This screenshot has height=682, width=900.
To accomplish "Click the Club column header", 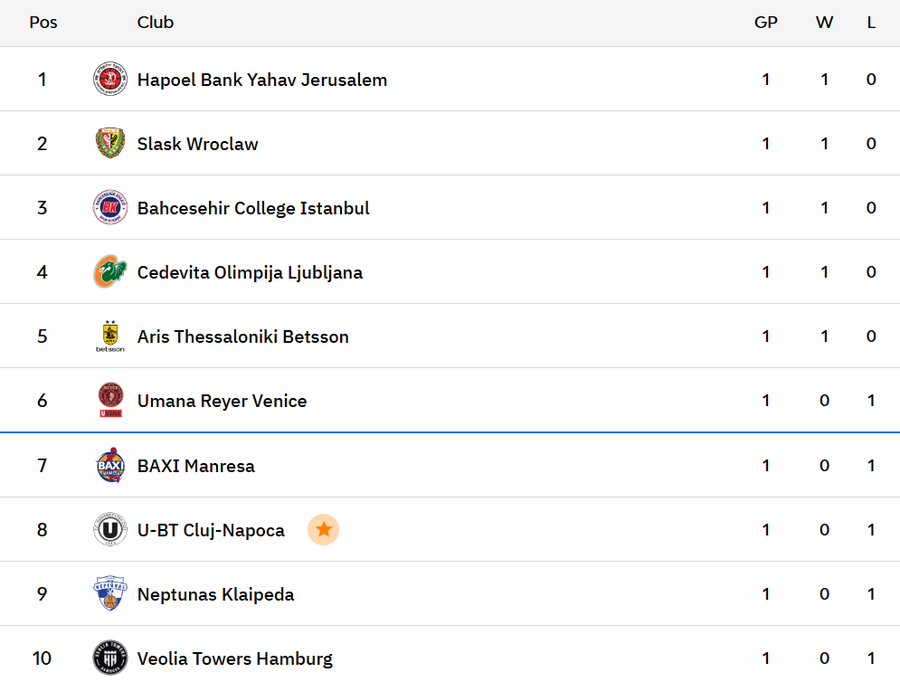I will [x=155, y=22].
